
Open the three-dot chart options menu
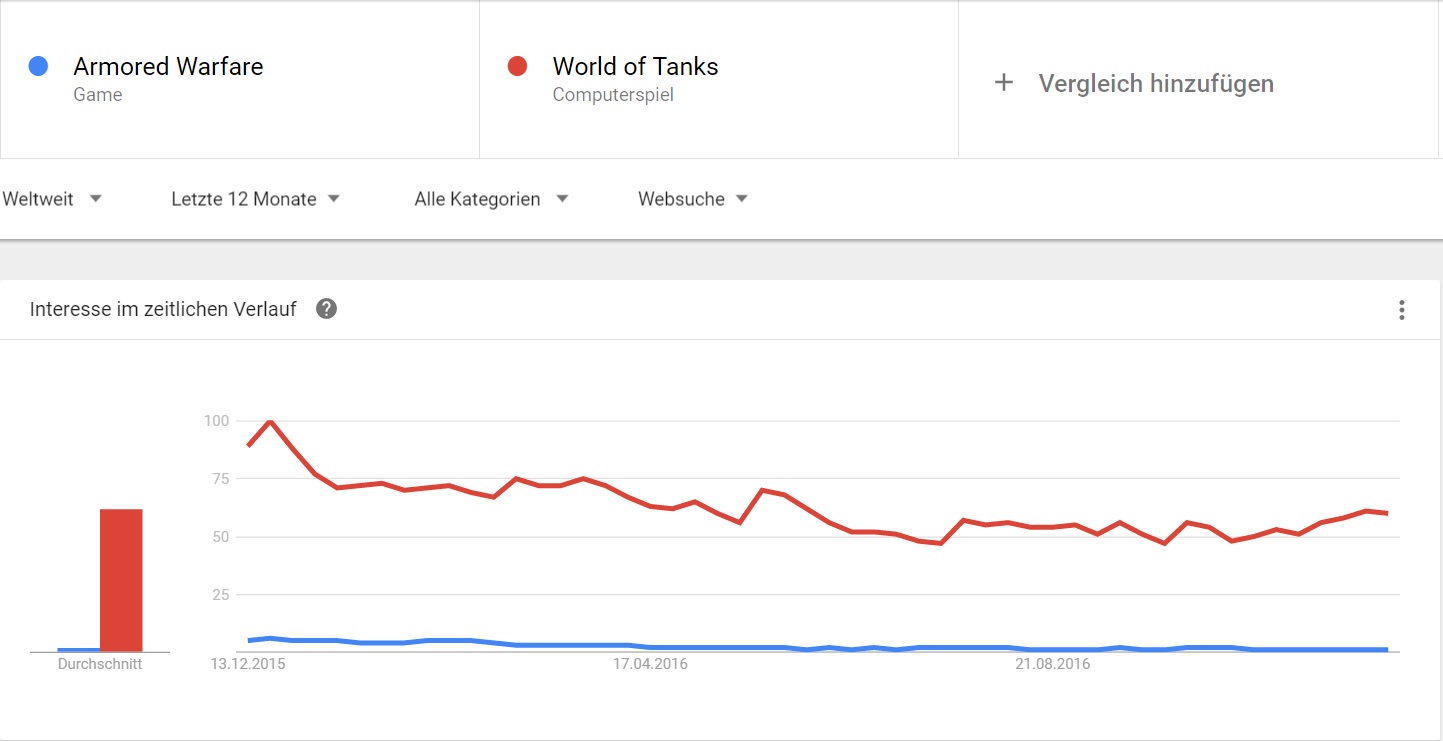[x=1402, y=310]
